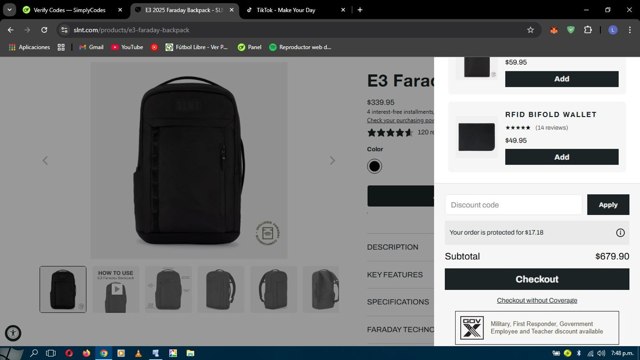Screen dimensions: 640x360
Task: Launch Firefox from the taskbar
Action: [x=86, y=353]
